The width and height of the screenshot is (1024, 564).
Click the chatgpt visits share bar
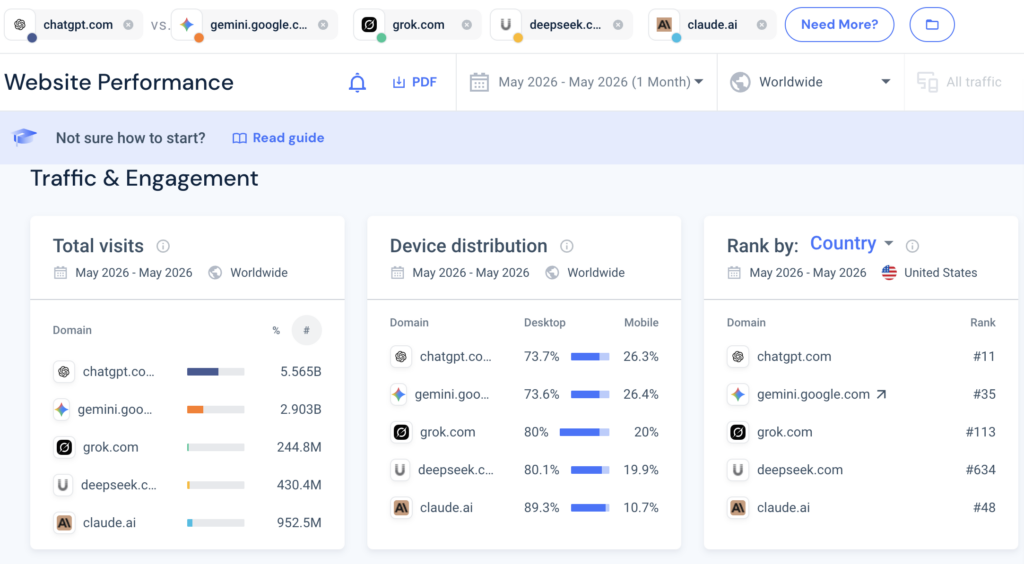[216, 371]
